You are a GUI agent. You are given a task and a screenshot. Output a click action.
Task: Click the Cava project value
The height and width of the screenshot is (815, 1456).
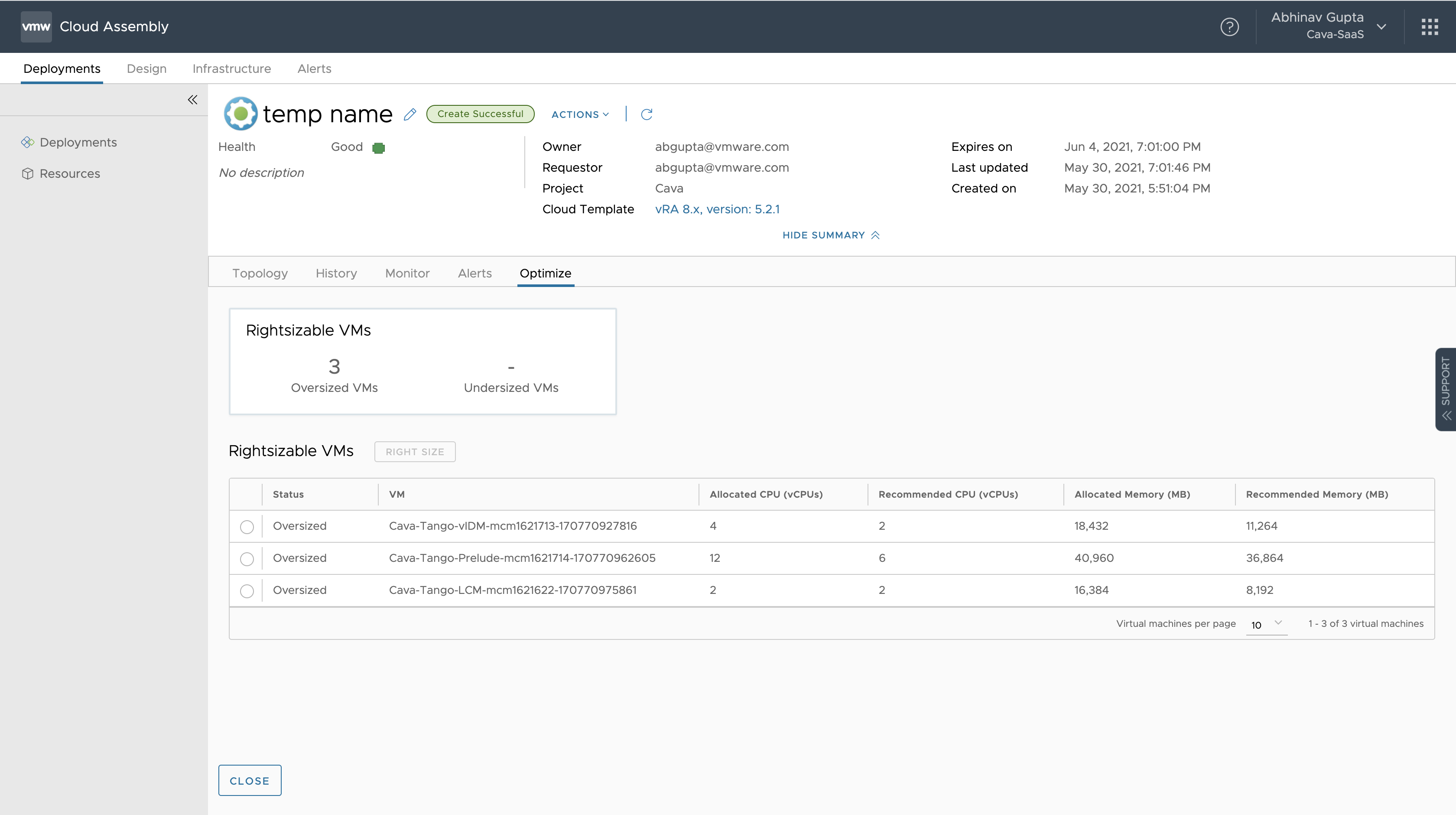(x=669, y=188)
